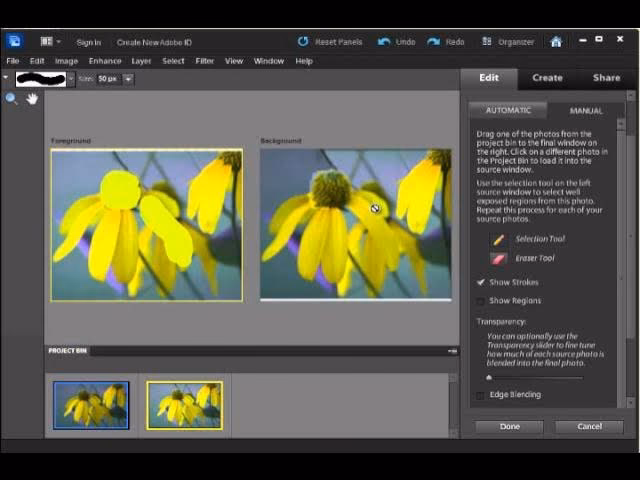
Task: Click the right panel outer scrollbar
Action: [631, 249]
